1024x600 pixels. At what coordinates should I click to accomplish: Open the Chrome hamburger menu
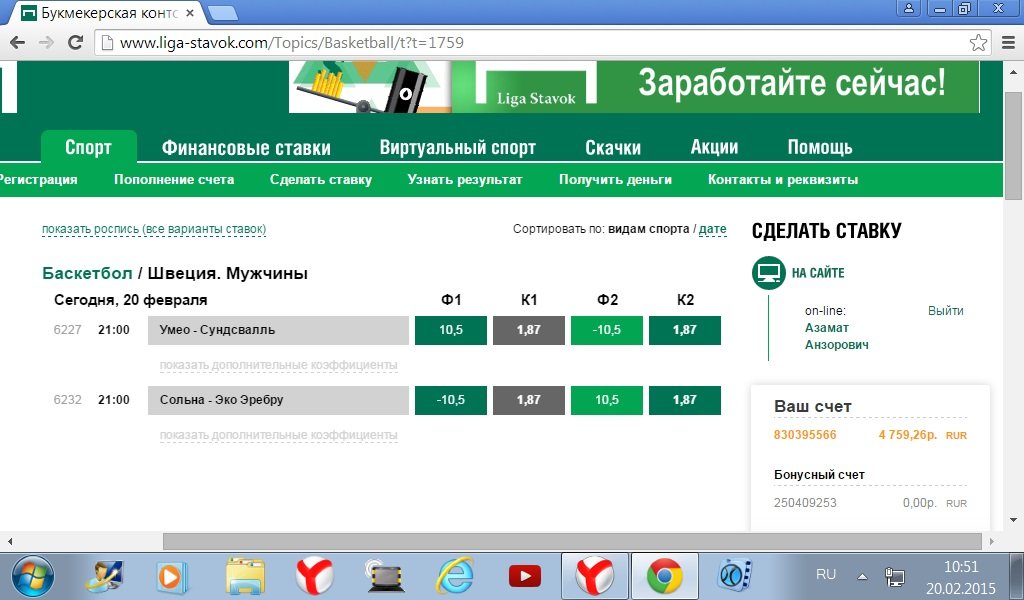(x=1008, y=43)
